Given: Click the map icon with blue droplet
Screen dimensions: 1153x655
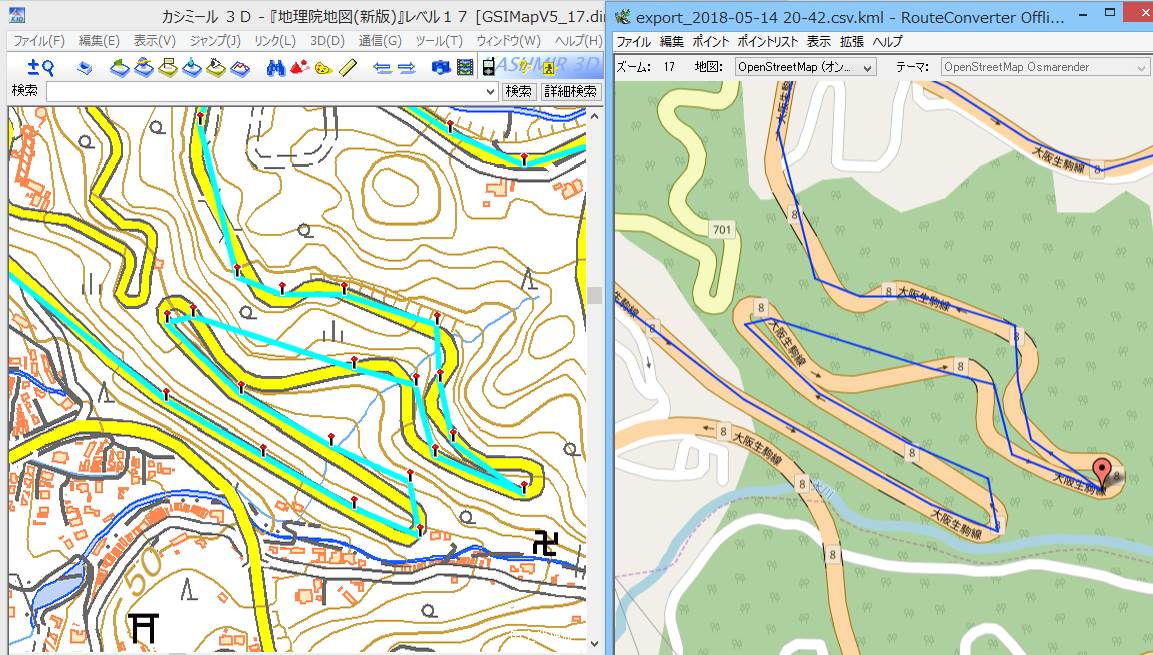Looking at the screenshot, I should click(191, 68).
